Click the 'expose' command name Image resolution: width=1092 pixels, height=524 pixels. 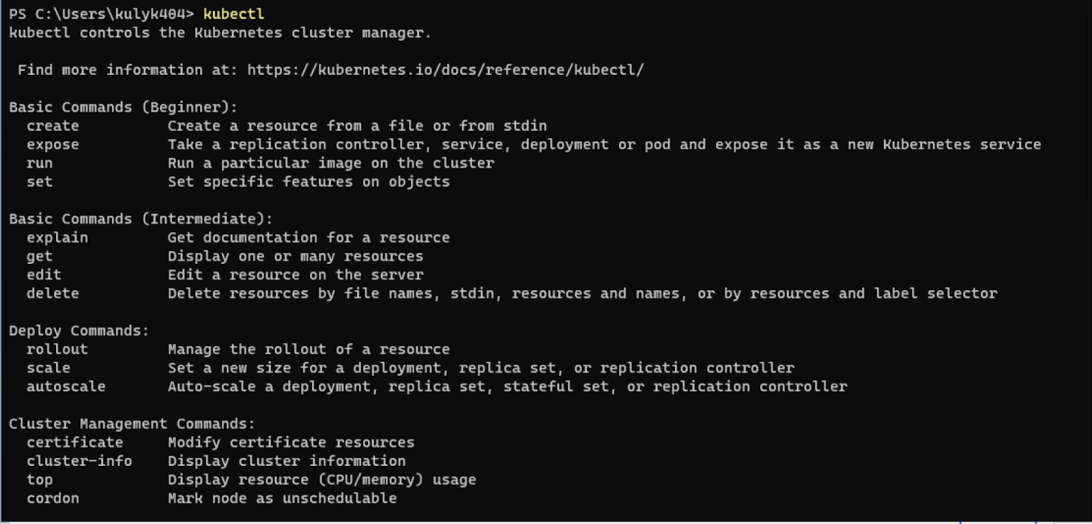coord(52,144)
